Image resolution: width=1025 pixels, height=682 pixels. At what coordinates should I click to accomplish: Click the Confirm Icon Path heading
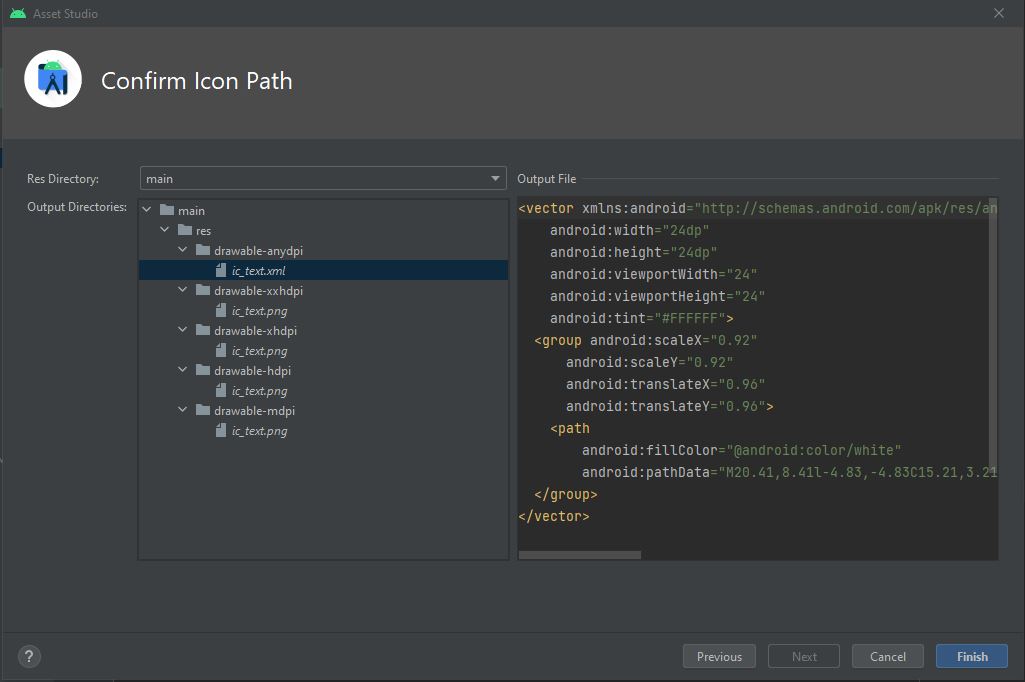click(197, 80)
